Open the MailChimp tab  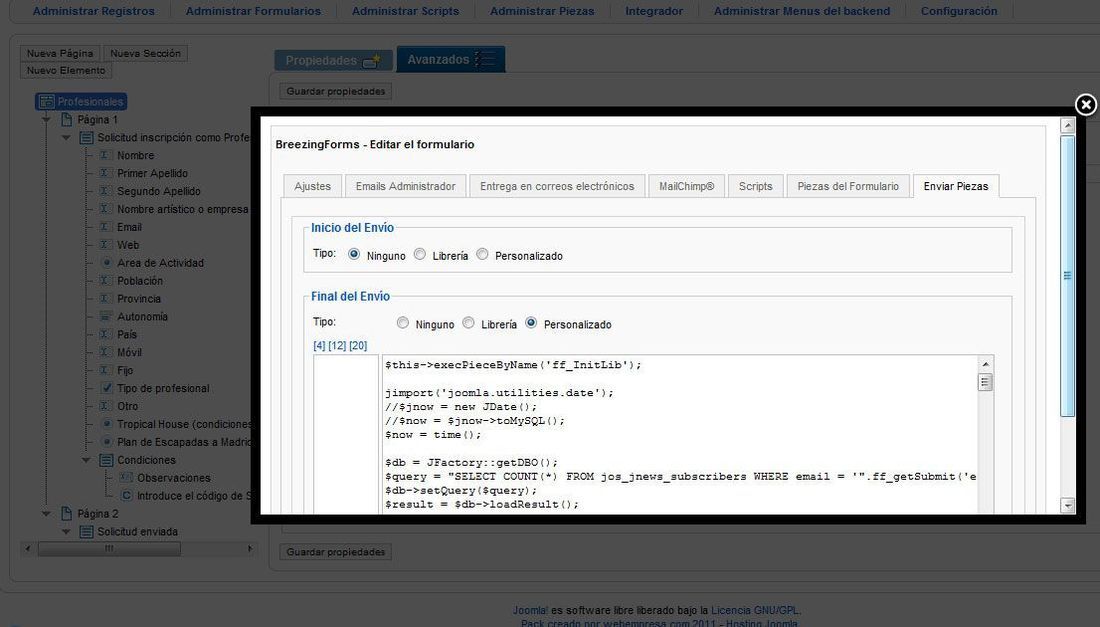click(x=687, y=186)
